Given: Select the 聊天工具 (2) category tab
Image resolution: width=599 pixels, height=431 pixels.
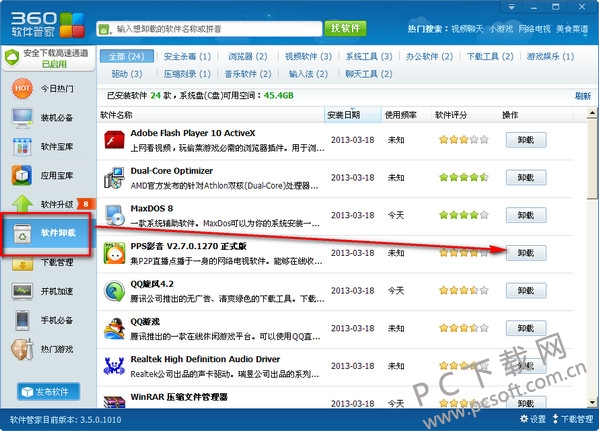Looking at the screenshot, I should [x=369, y=74].
